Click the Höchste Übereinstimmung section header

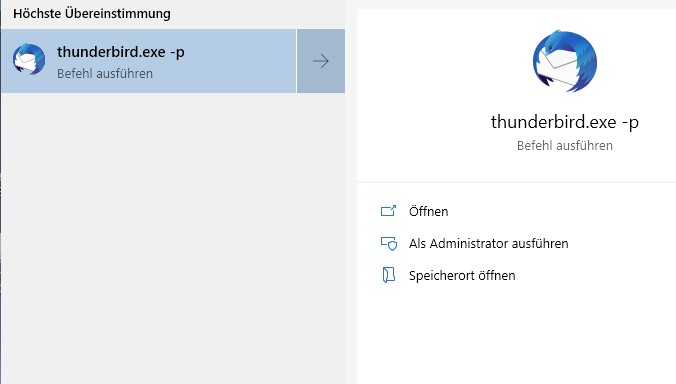92,13
